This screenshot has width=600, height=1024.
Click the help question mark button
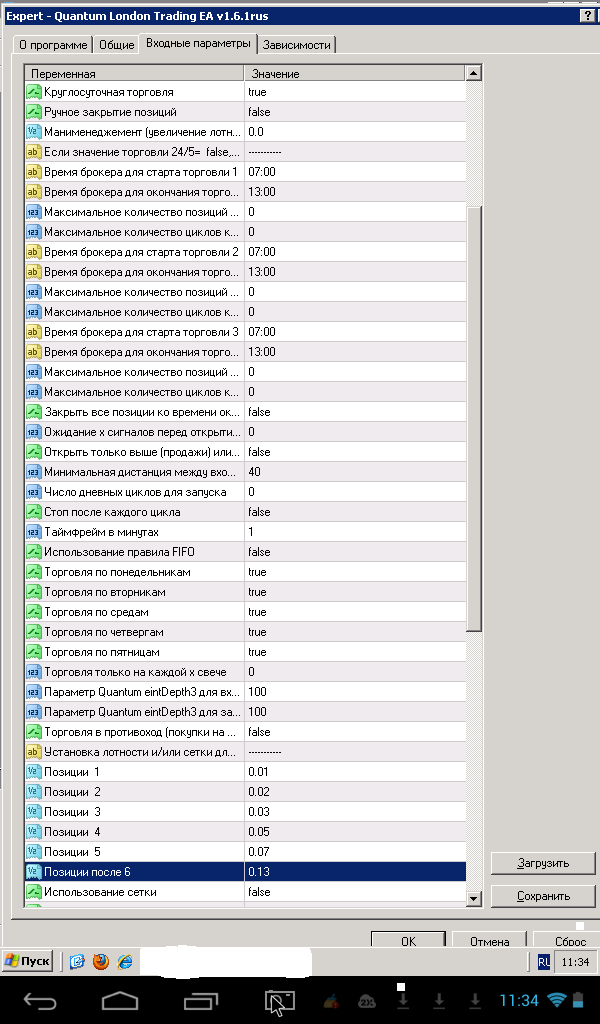pos(587,16)
